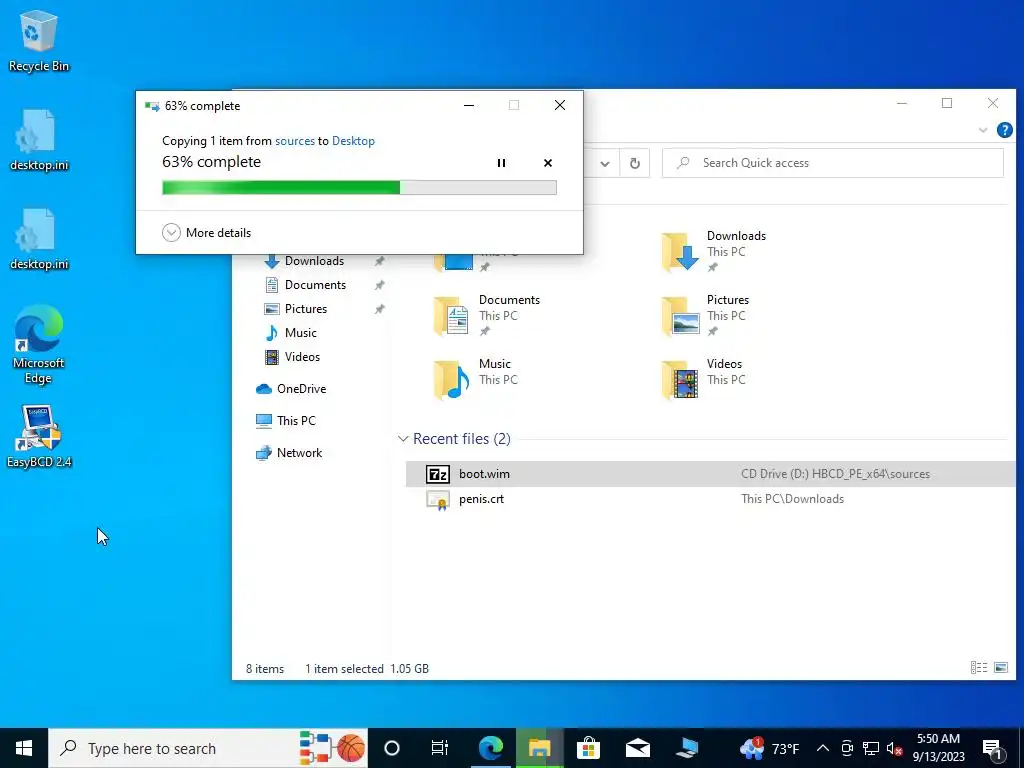Click the This PC\Downloads path text
The height and width of the screenshot is (768, 1024).
(792, 499)
